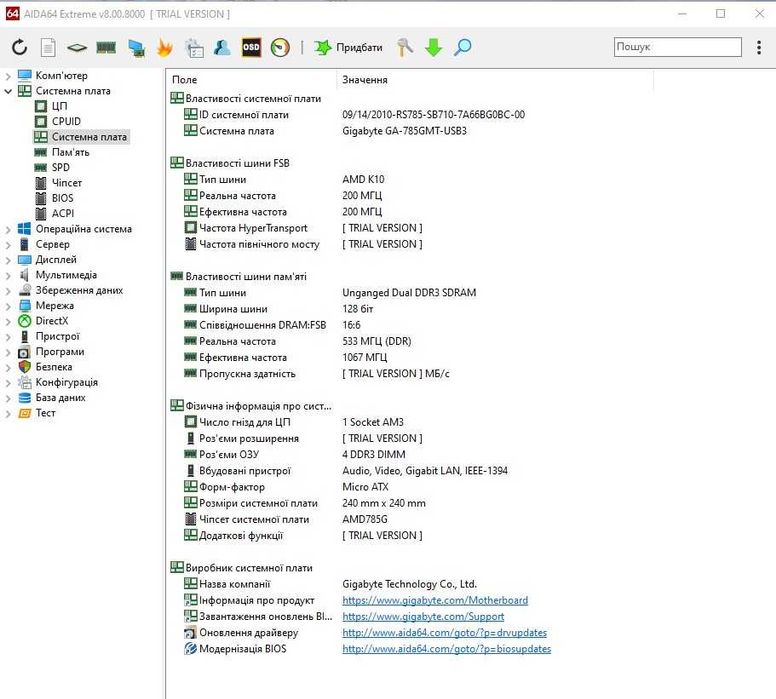Select the Форм-фактор row
This screenshot has height=699, width=776.
(286, 487)
